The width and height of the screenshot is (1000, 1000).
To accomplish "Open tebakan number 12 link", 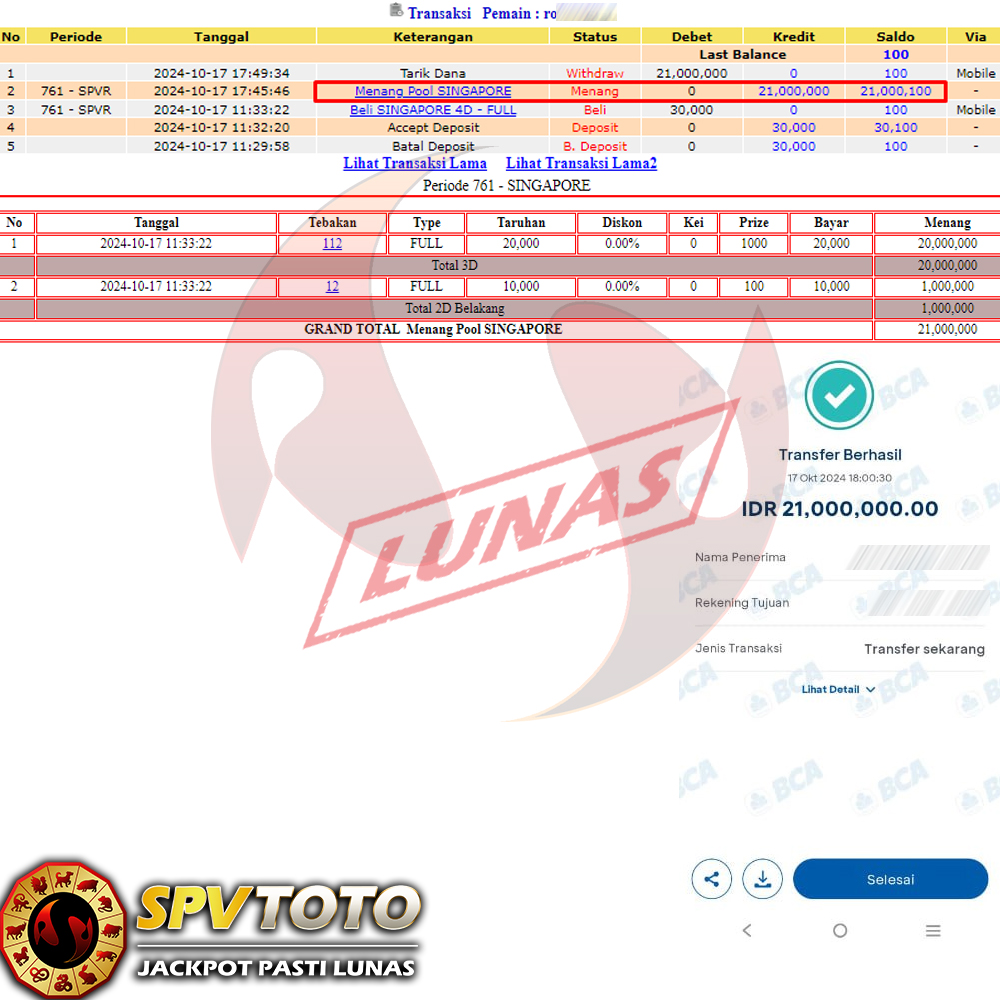I will pyautogui.click(x=332, y=287).
